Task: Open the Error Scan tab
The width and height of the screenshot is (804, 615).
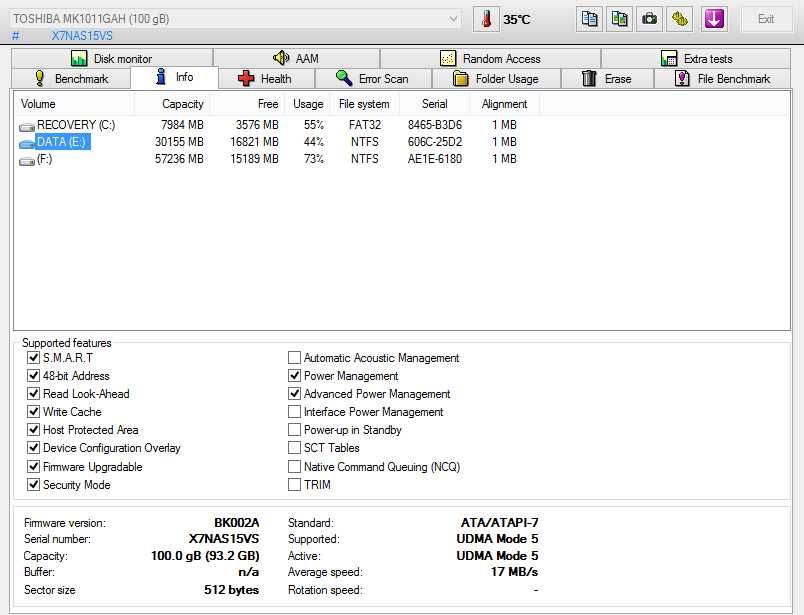Action: click(373, 78)
